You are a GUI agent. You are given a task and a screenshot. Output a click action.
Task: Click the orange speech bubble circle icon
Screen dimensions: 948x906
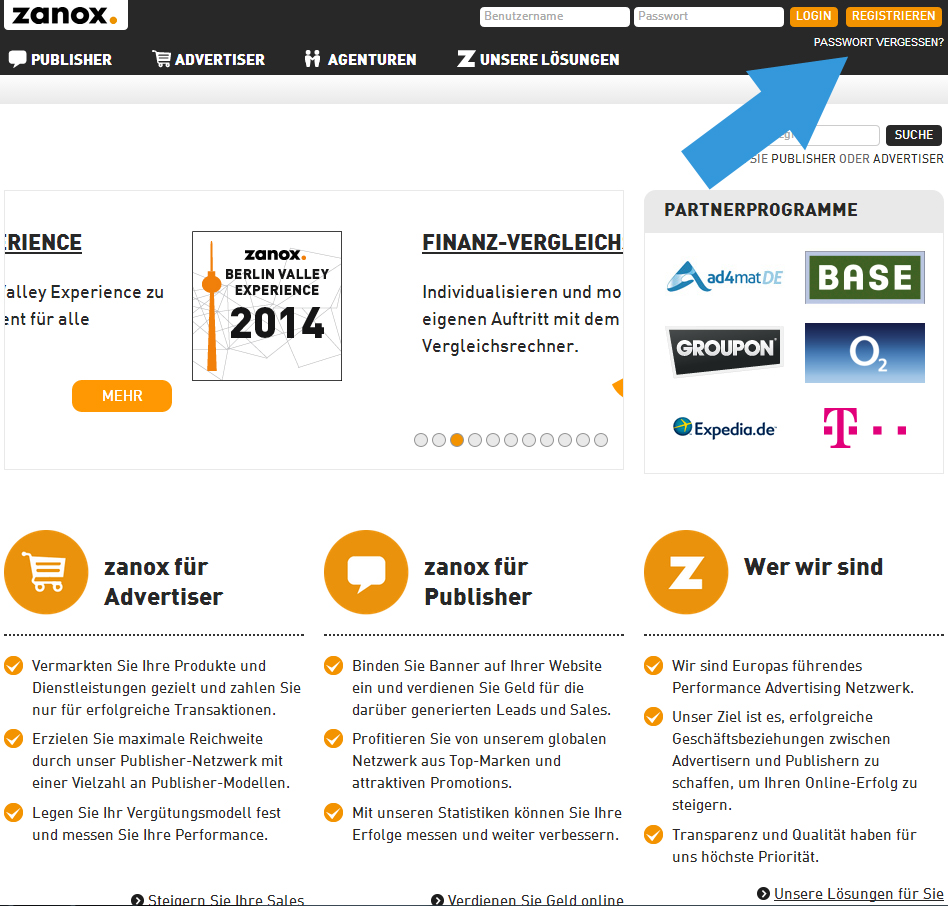pyautogui.click(x=366, y=572)
